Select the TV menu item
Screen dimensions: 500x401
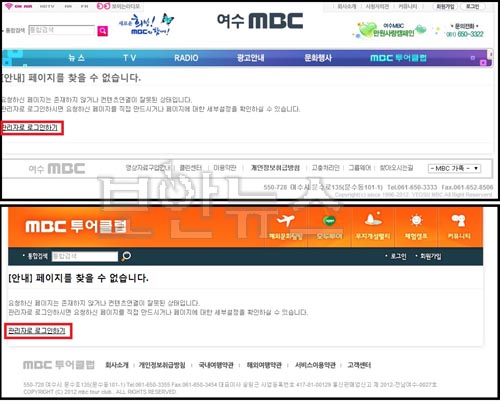pyautogui.click(x=130, y=58)
